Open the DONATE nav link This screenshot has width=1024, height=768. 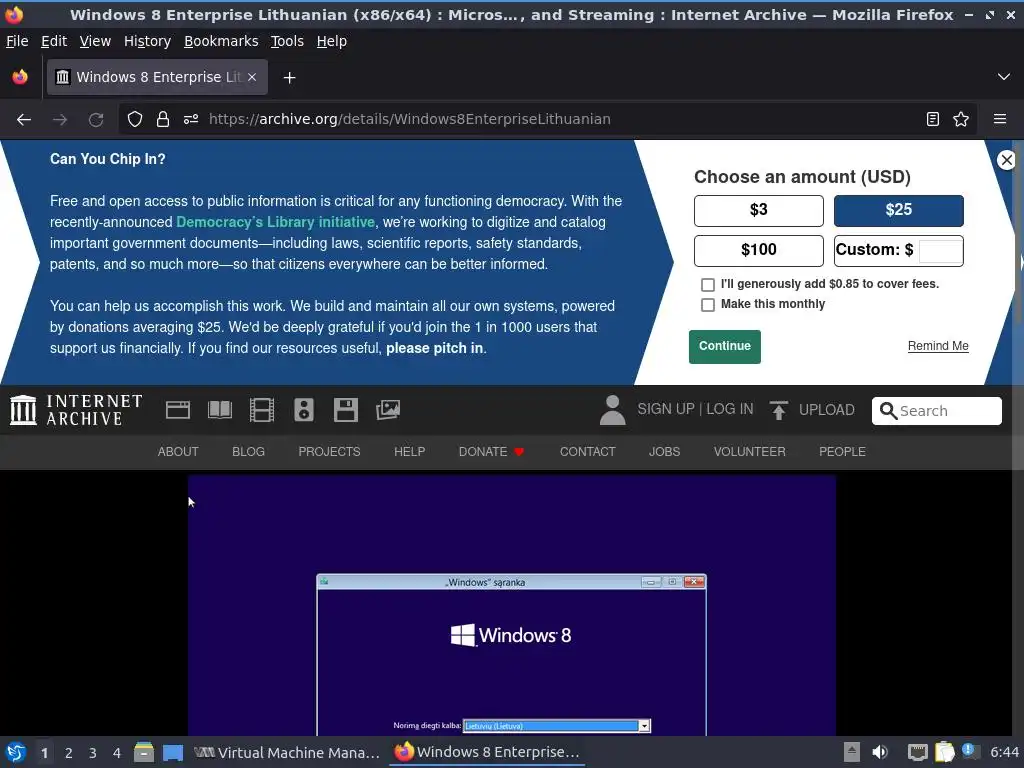491,452
